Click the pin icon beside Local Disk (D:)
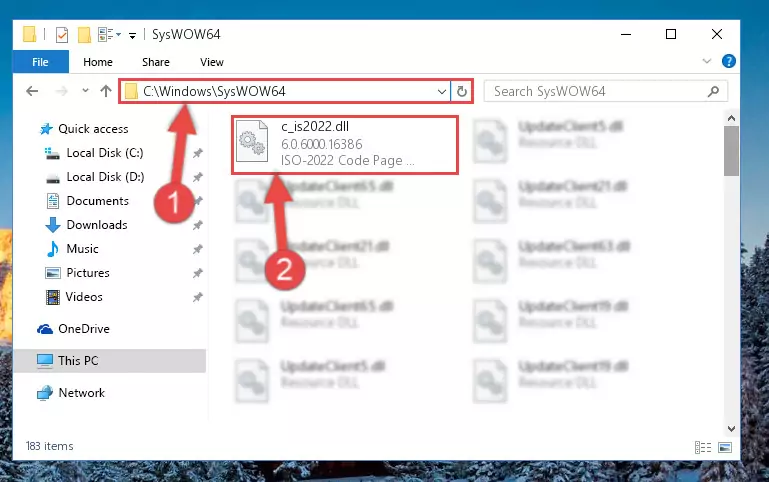 pyautogui.click(x=198, y=177)
